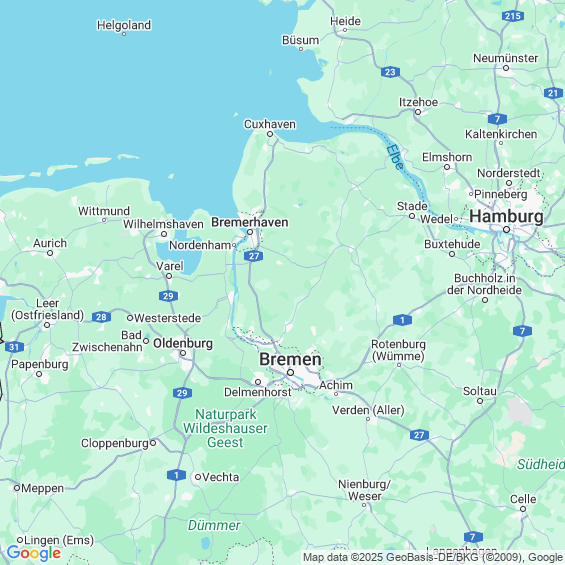This screenshot has width=565, height=565.
Task: Click the Bremen city marker
Action: point(290,372)
